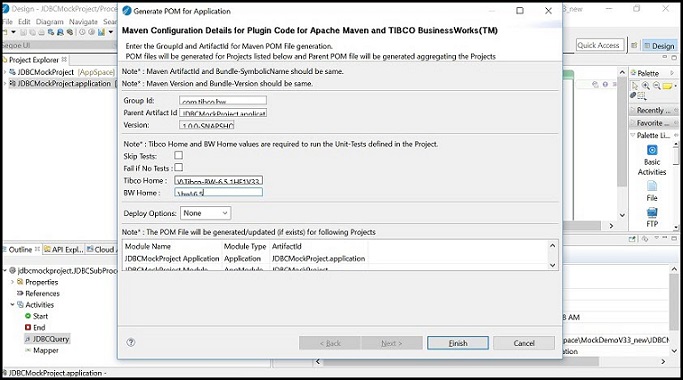This screenshot has height=380, width=683.
Task: Open the Deploy Options dropdown
Action: 206,213
